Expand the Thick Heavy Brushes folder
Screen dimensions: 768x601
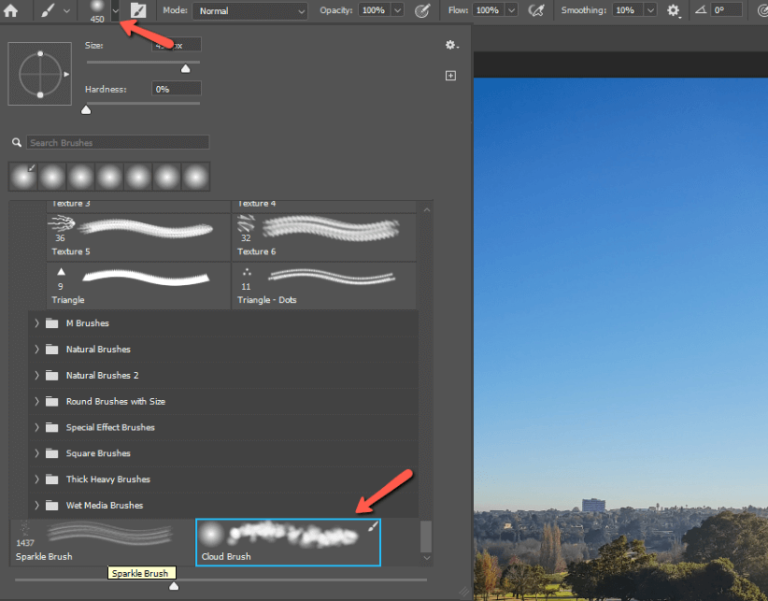37,479
